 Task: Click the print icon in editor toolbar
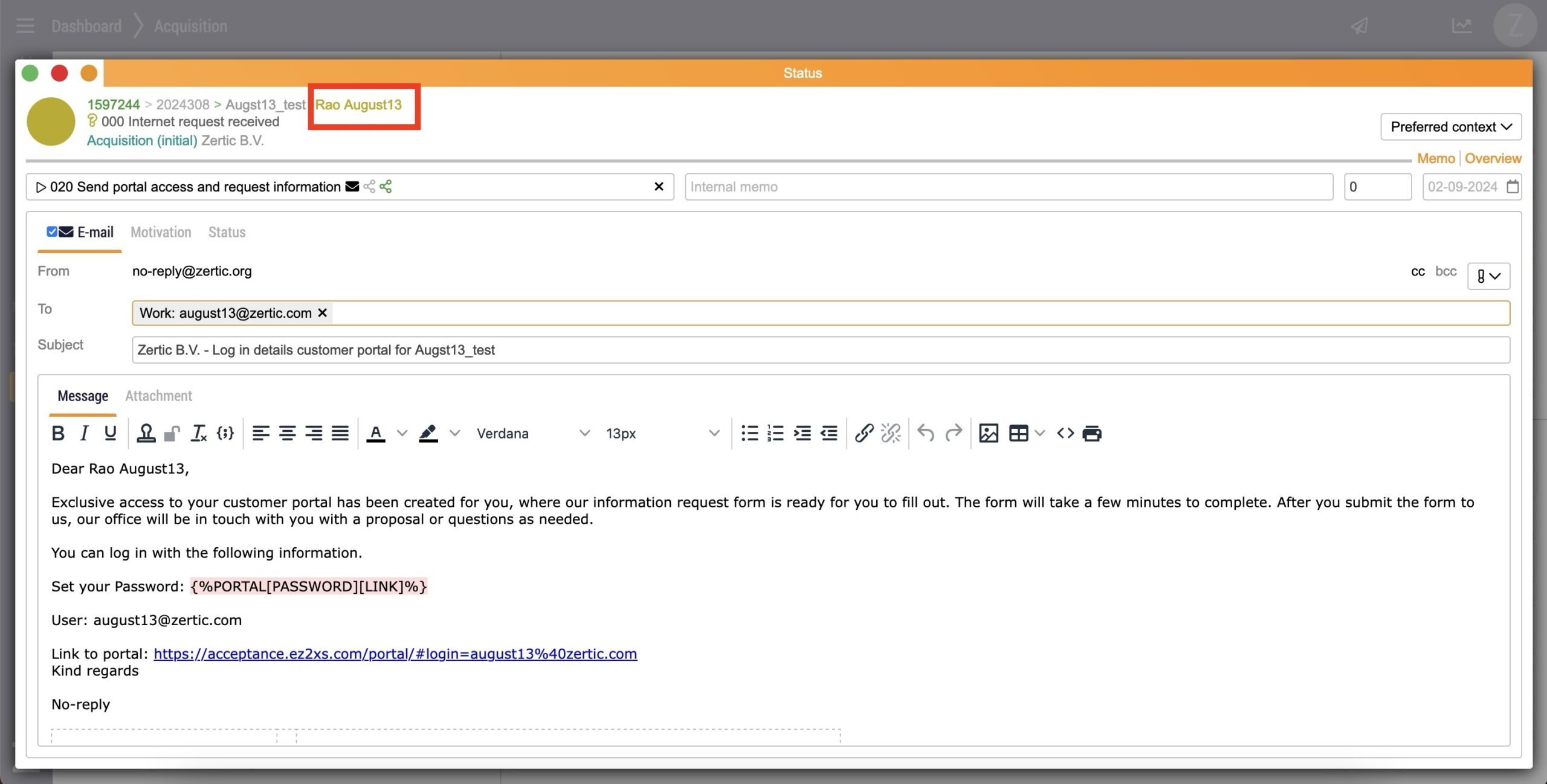pyautogui.click(x=1091, y=433)
